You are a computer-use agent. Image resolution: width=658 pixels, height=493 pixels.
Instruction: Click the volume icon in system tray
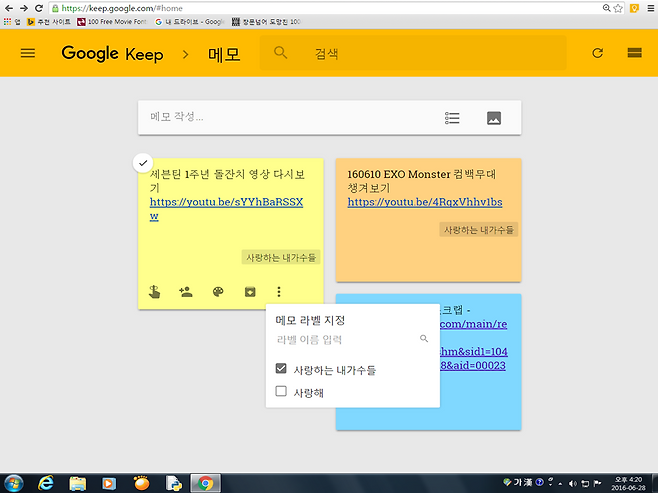(573, 483)
